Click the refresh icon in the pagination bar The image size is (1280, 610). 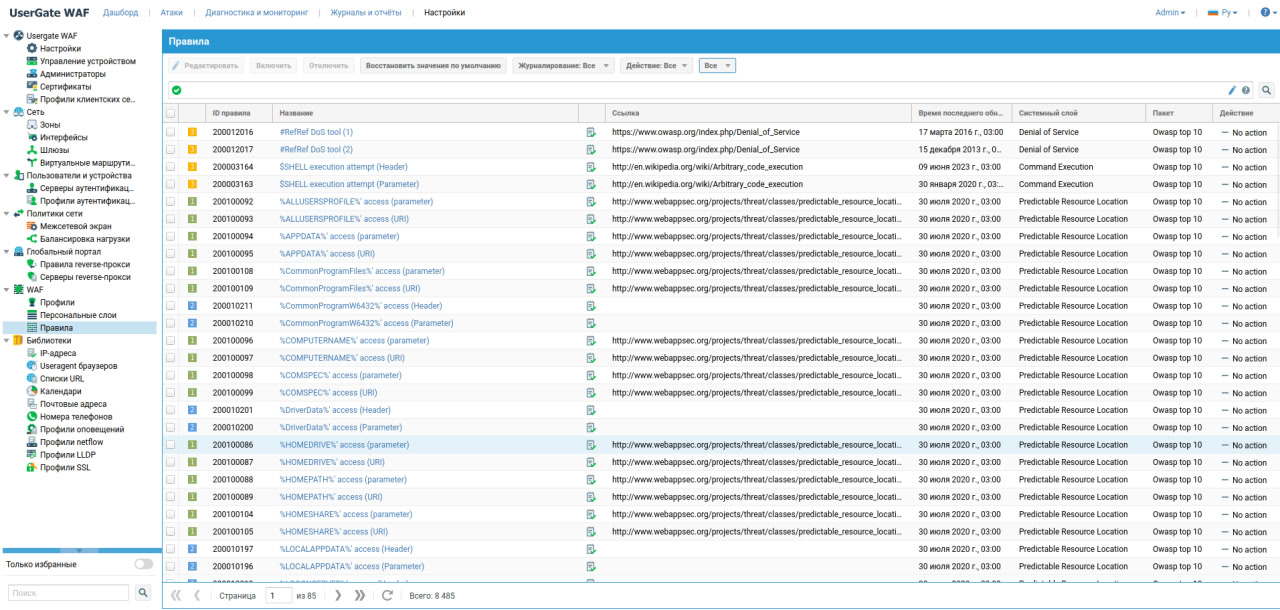point(388,595)
